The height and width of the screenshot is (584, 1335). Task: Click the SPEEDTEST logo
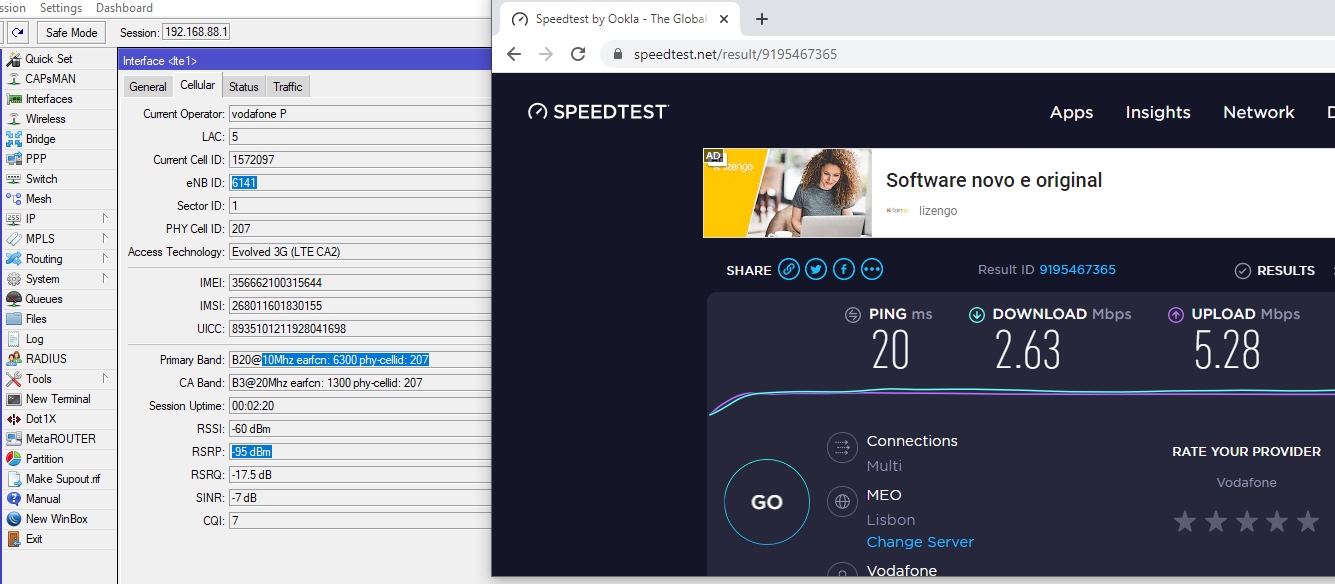(598, 112)
